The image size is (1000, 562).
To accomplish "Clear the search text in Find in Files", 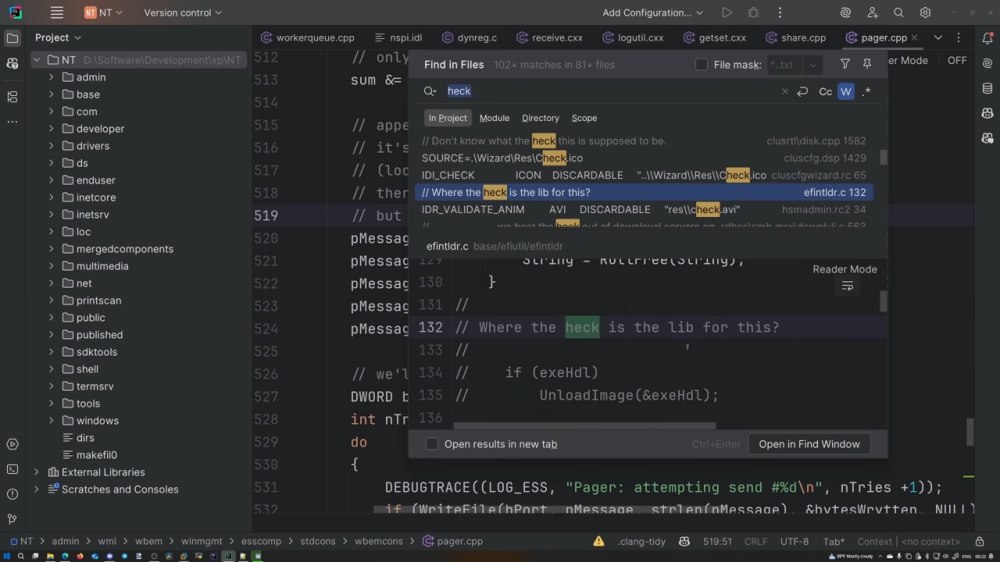I will [784, 91].
